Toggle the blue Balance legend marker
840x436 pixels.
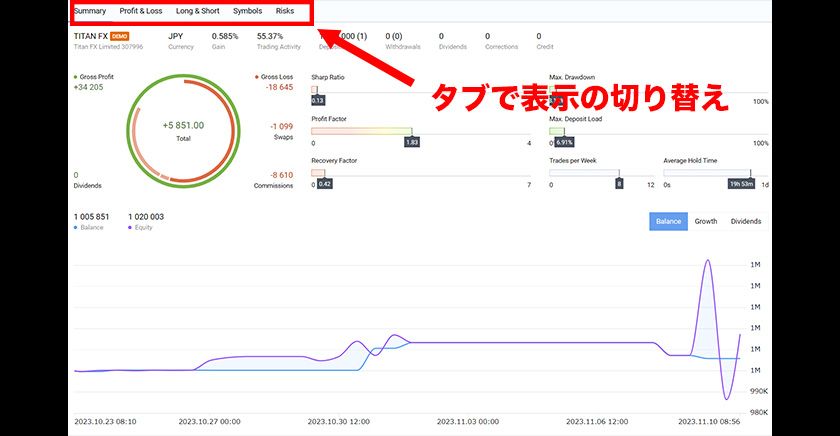click(x=76, y=228)
